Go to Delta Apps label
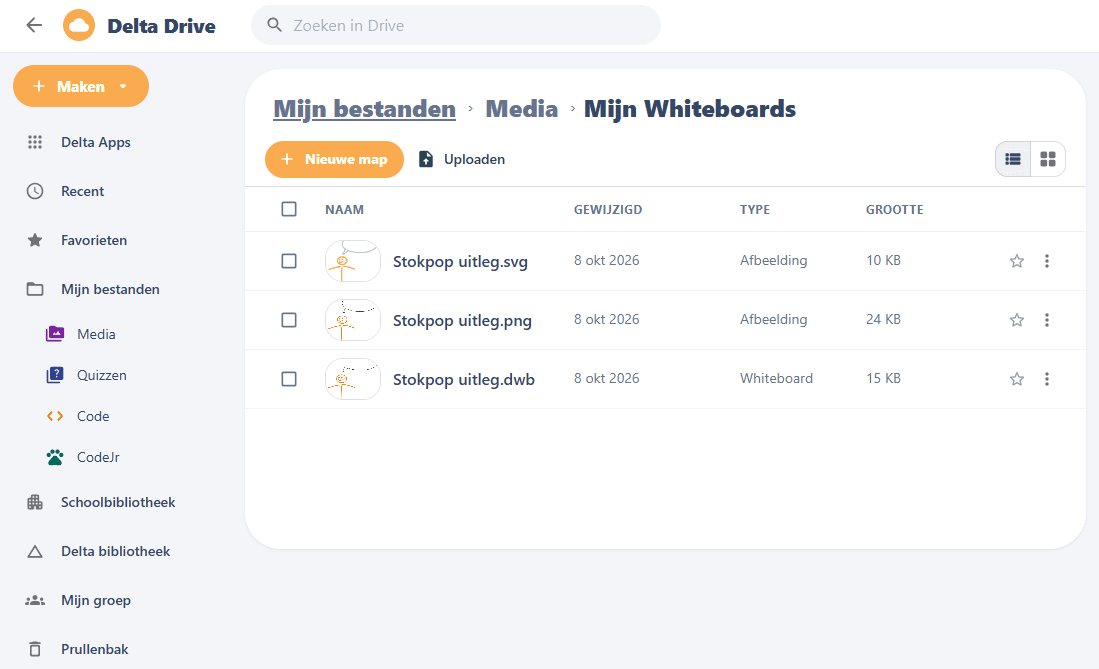The height and width of the screenshot is (669, 1099). pos(96,142)
